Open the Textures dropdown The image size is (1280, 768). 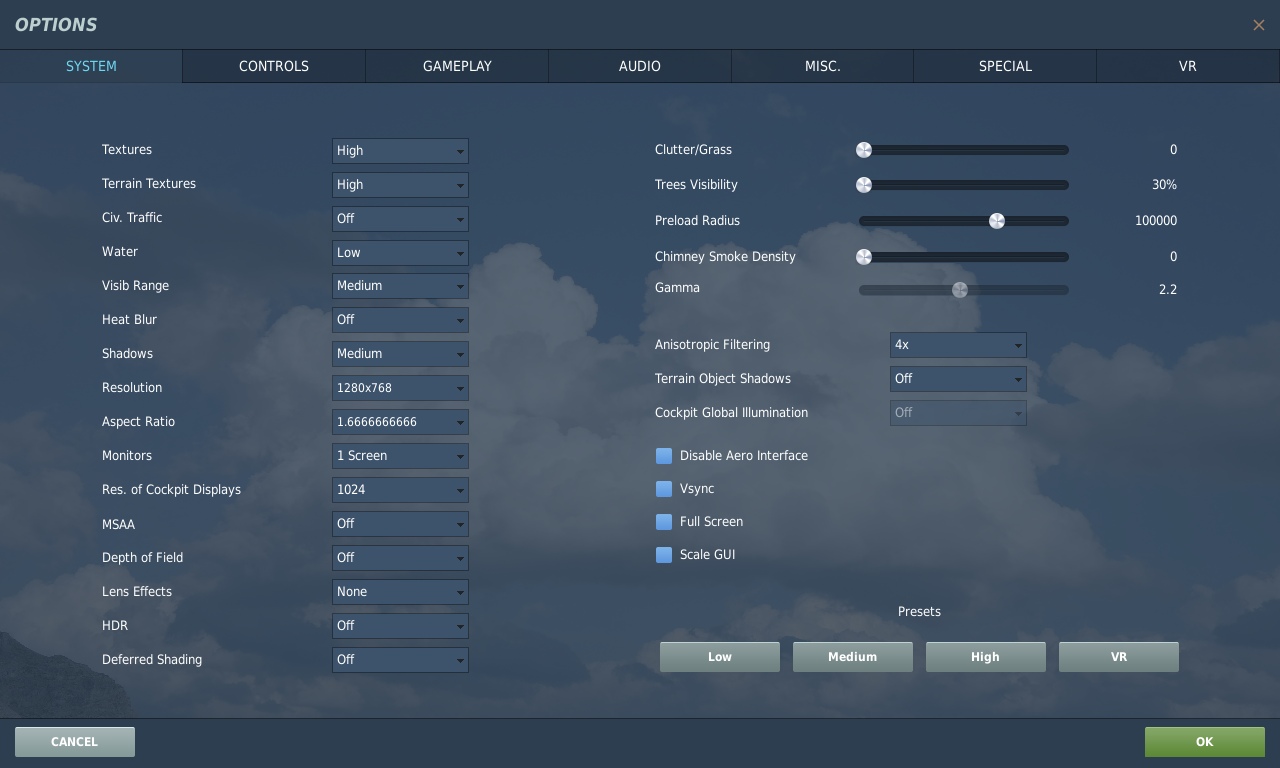(x=400, y=151)
